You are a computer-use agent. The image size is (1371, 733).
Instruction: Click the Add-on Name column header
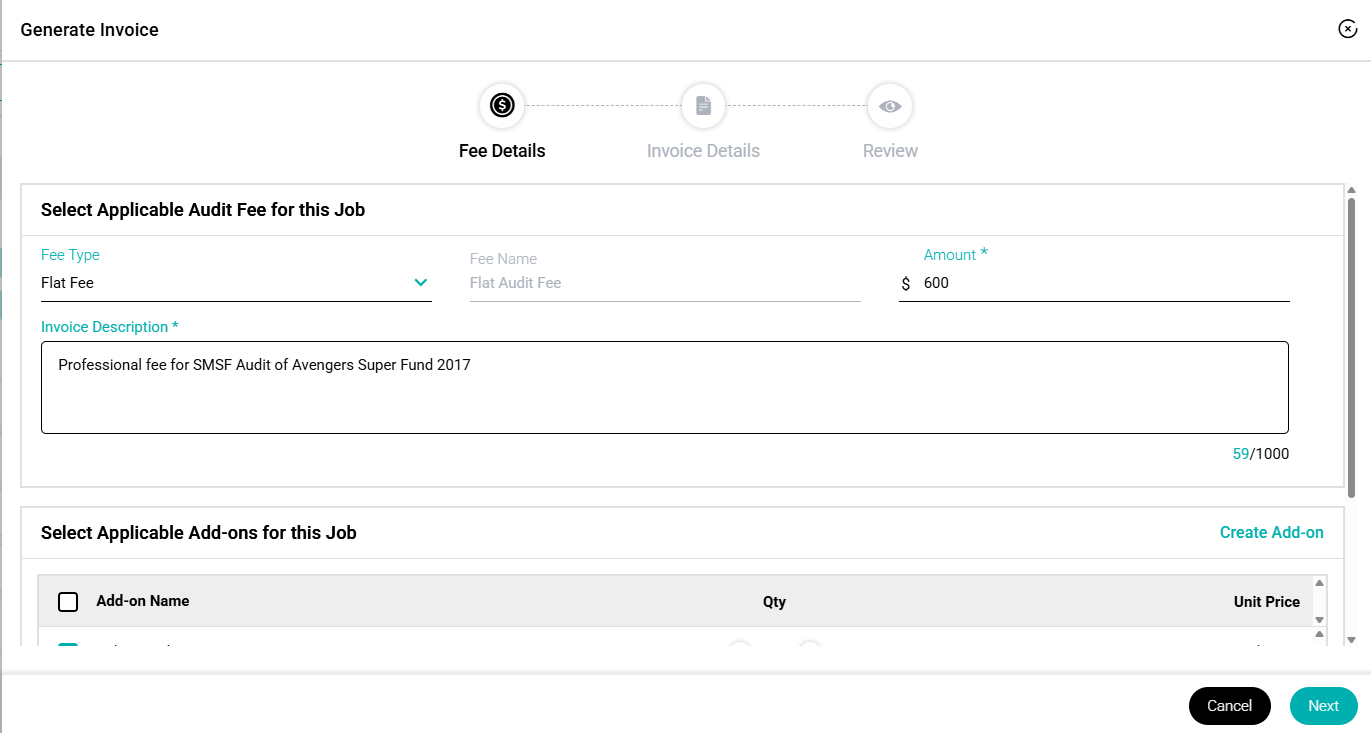(x=143, y=601)
